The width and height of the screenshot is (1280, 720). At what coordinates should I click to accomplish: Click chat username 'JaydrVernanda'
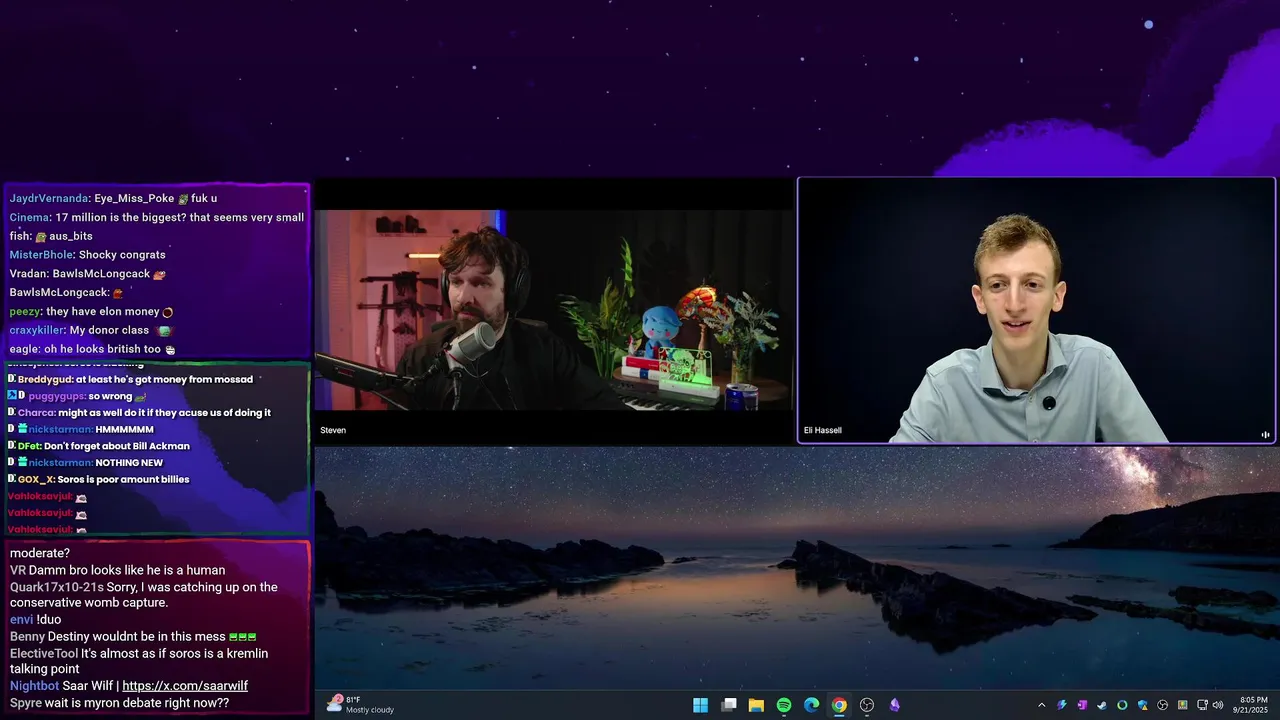(49, 198)
